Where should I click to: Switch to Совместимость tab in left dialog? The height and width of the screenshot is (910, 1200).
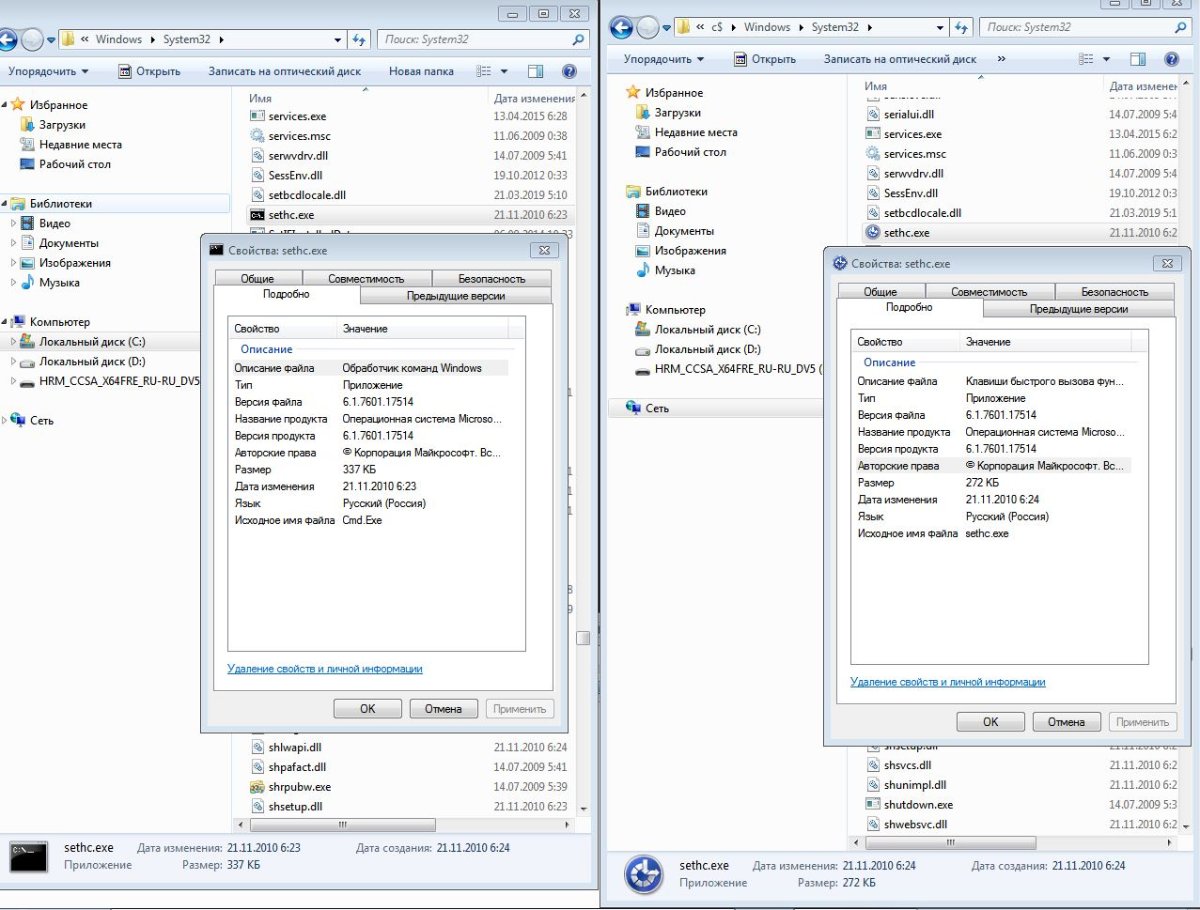[366, 279]
